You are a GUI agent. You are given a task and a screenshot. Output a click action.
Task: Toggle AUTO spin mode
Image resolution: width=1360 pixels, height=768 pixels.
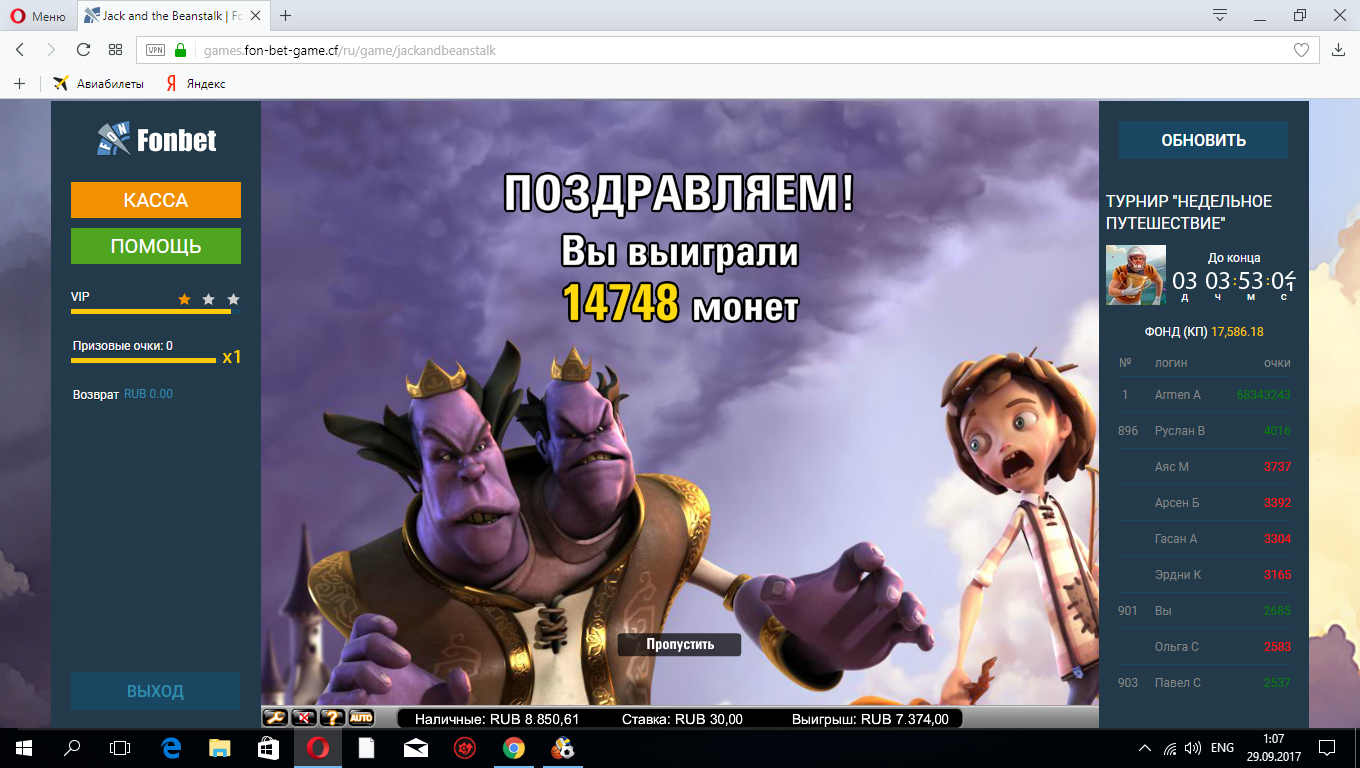tap(359, 717)
